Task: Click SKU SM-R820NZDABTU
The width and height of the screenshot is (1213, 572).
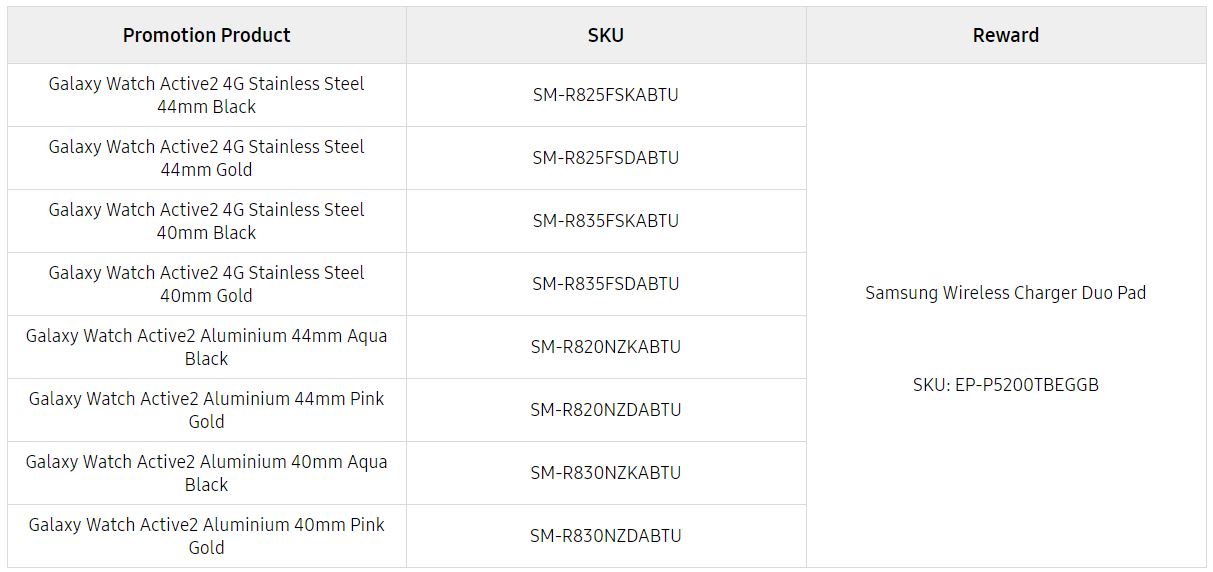Action: pos(605,410)
